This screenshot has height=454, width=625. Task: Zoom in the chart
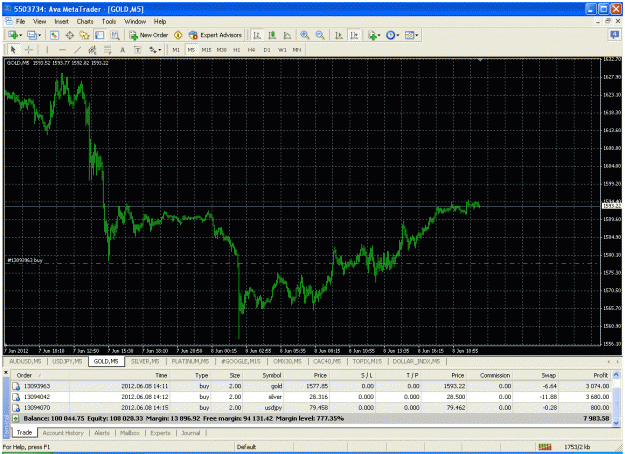[305, 35]
